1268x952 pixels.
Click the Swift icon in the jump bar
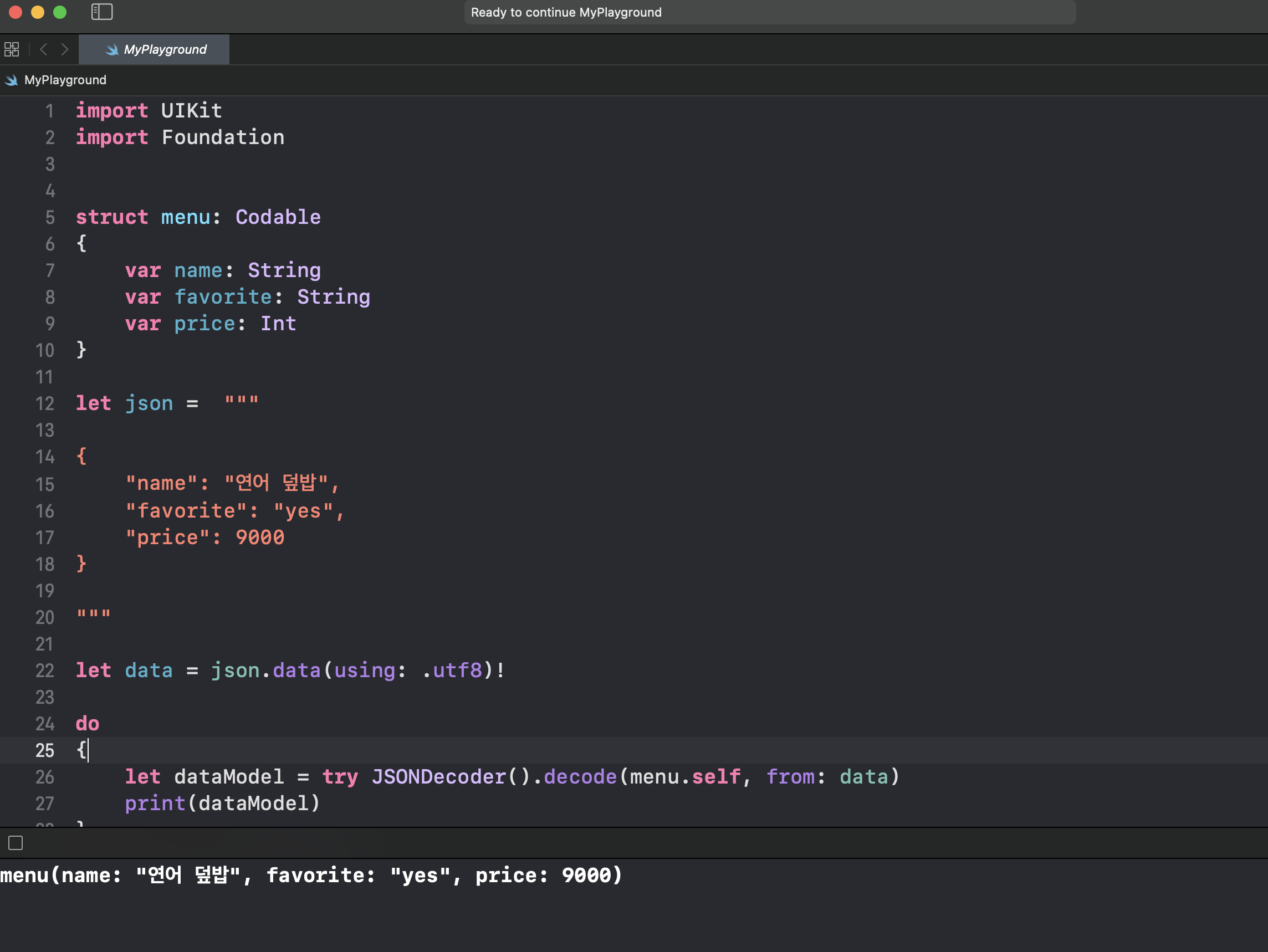(x=12, y=80)
